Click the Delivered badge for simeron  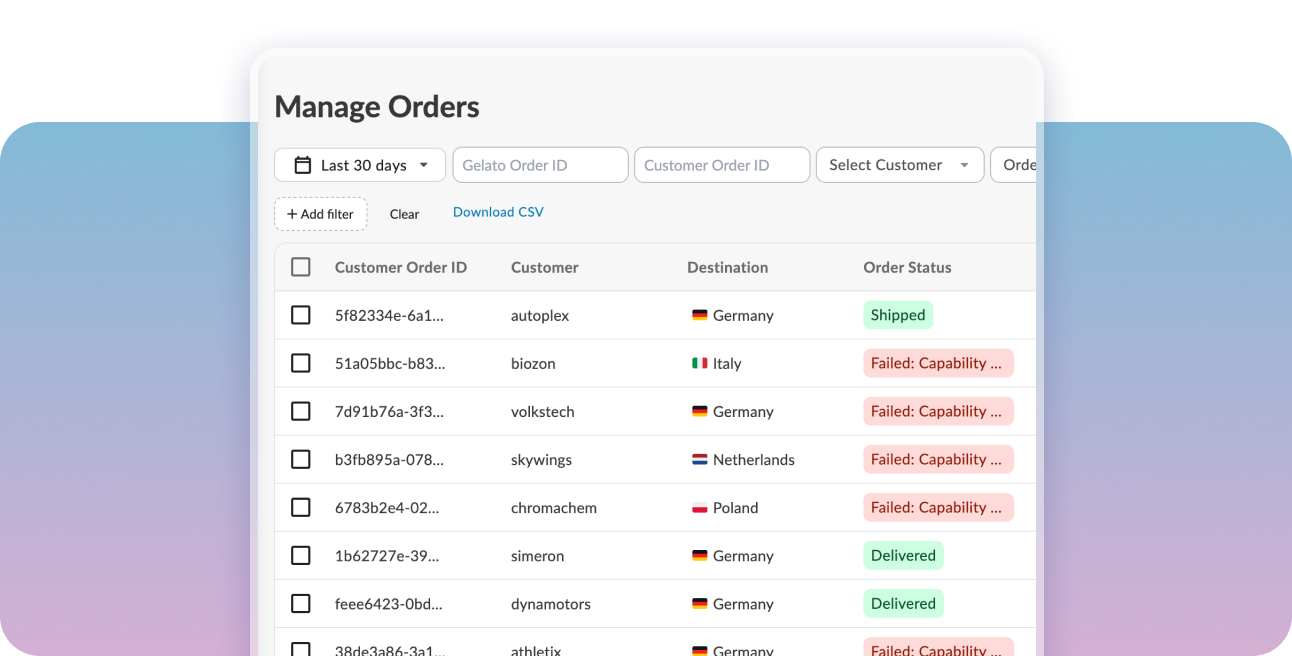click(903, 555)
